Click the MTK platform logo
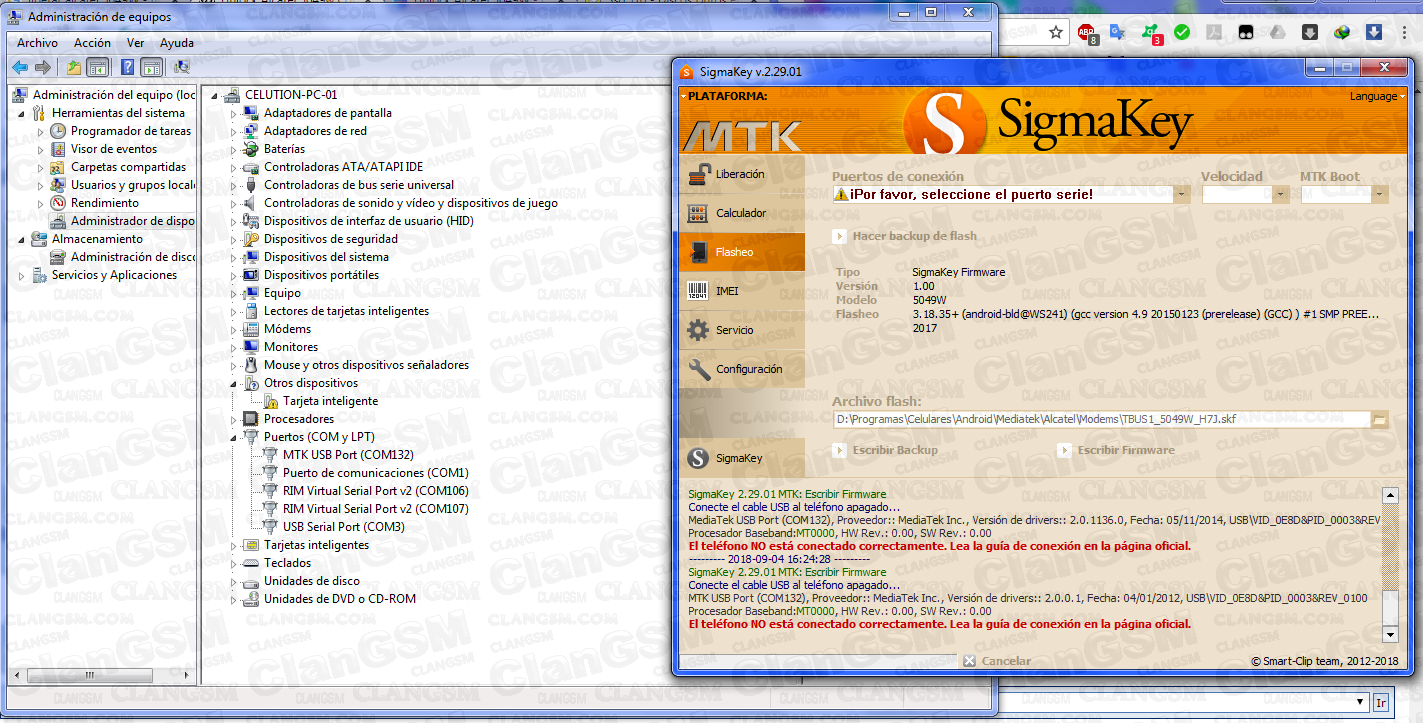The width and height of the screenshot is (1423, 723). tap(741, 135)
